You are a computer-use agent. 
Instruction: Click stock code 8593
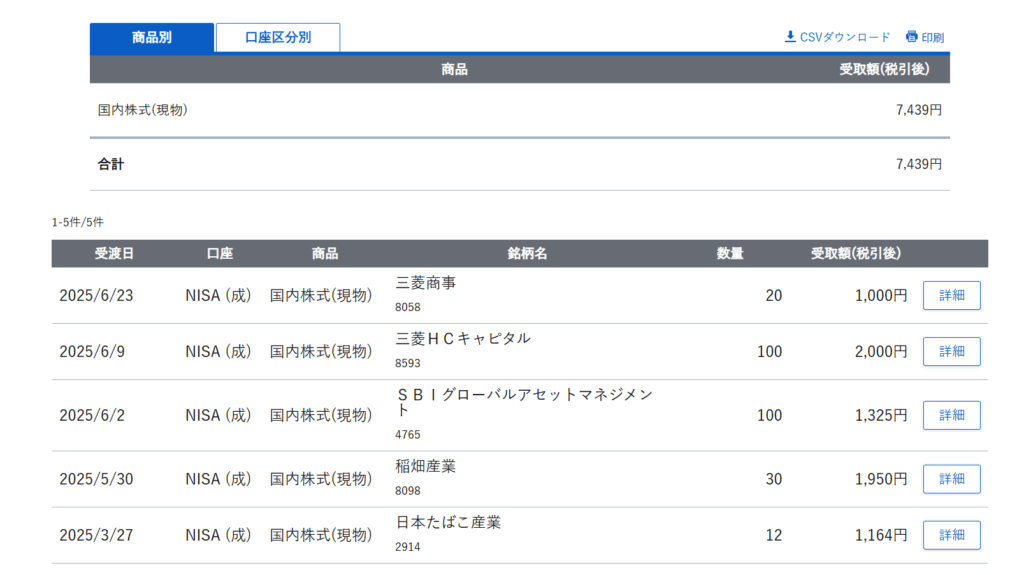click(x=408, y=363)
